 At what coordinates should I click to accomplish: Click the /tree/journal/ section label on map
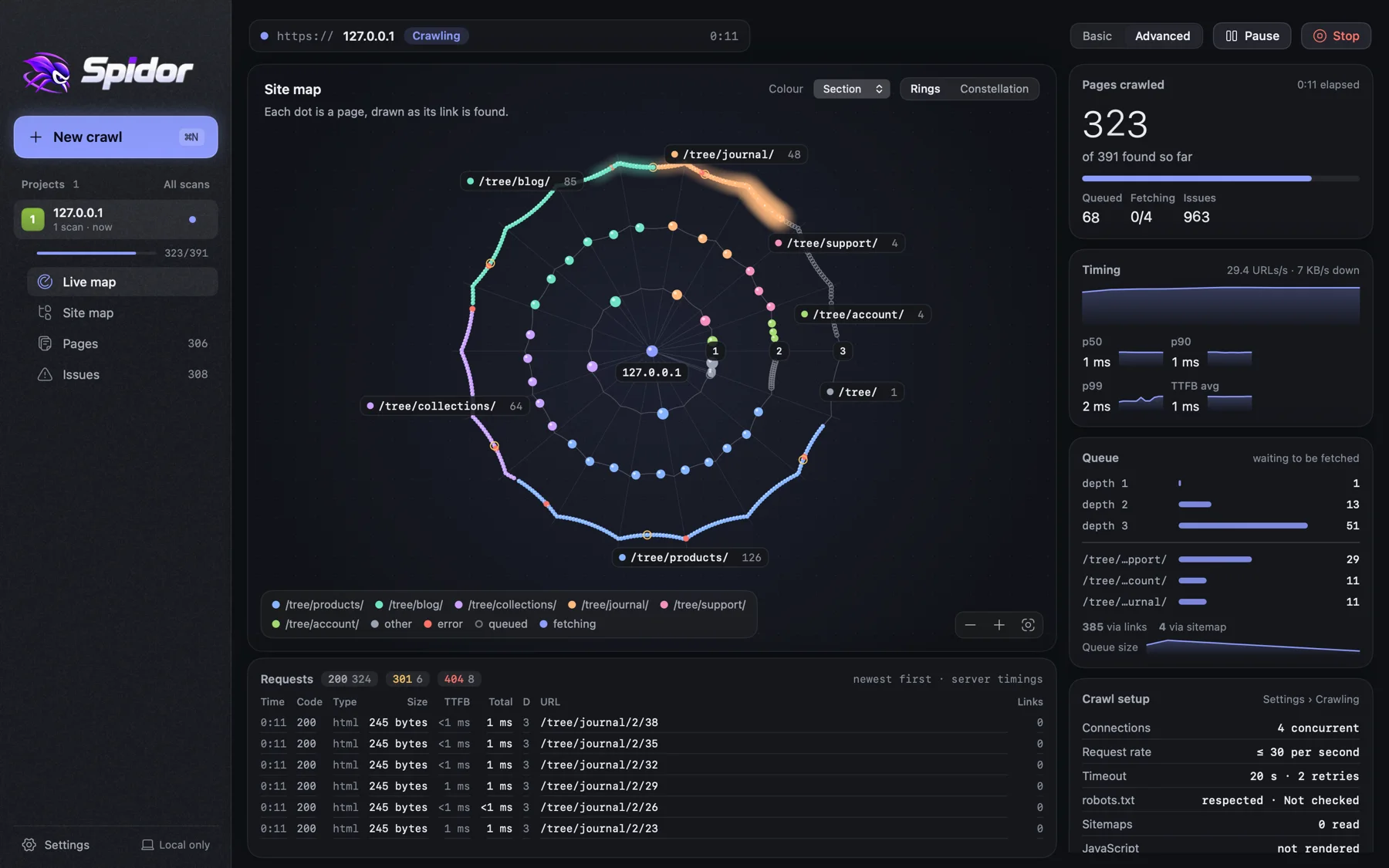click(x=736, y=154)
